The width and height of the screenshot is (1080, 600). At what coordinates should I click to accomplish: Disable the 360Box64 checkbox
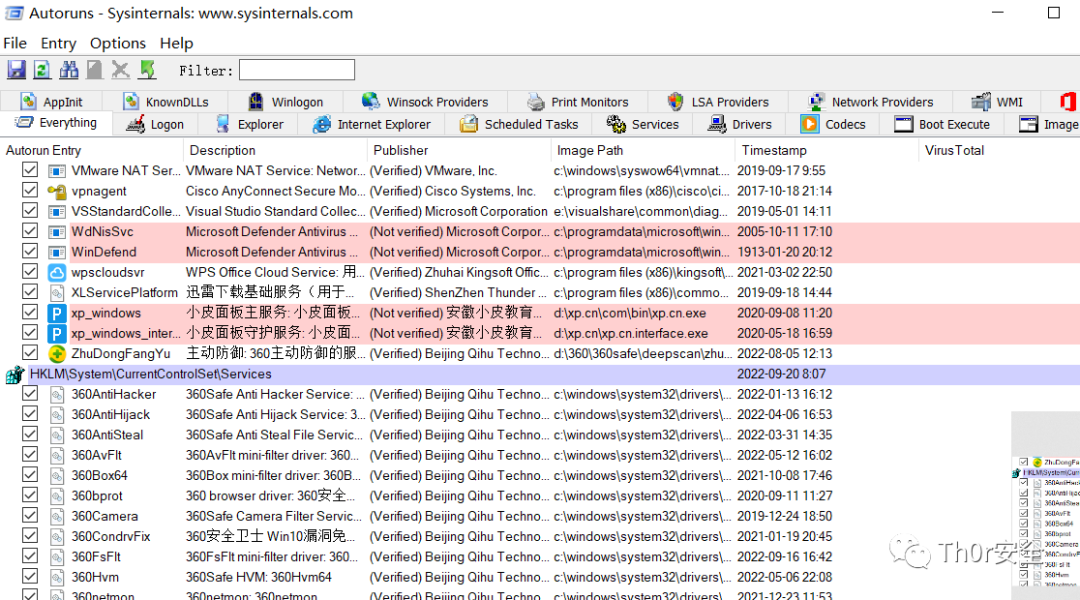click(30, 475)
